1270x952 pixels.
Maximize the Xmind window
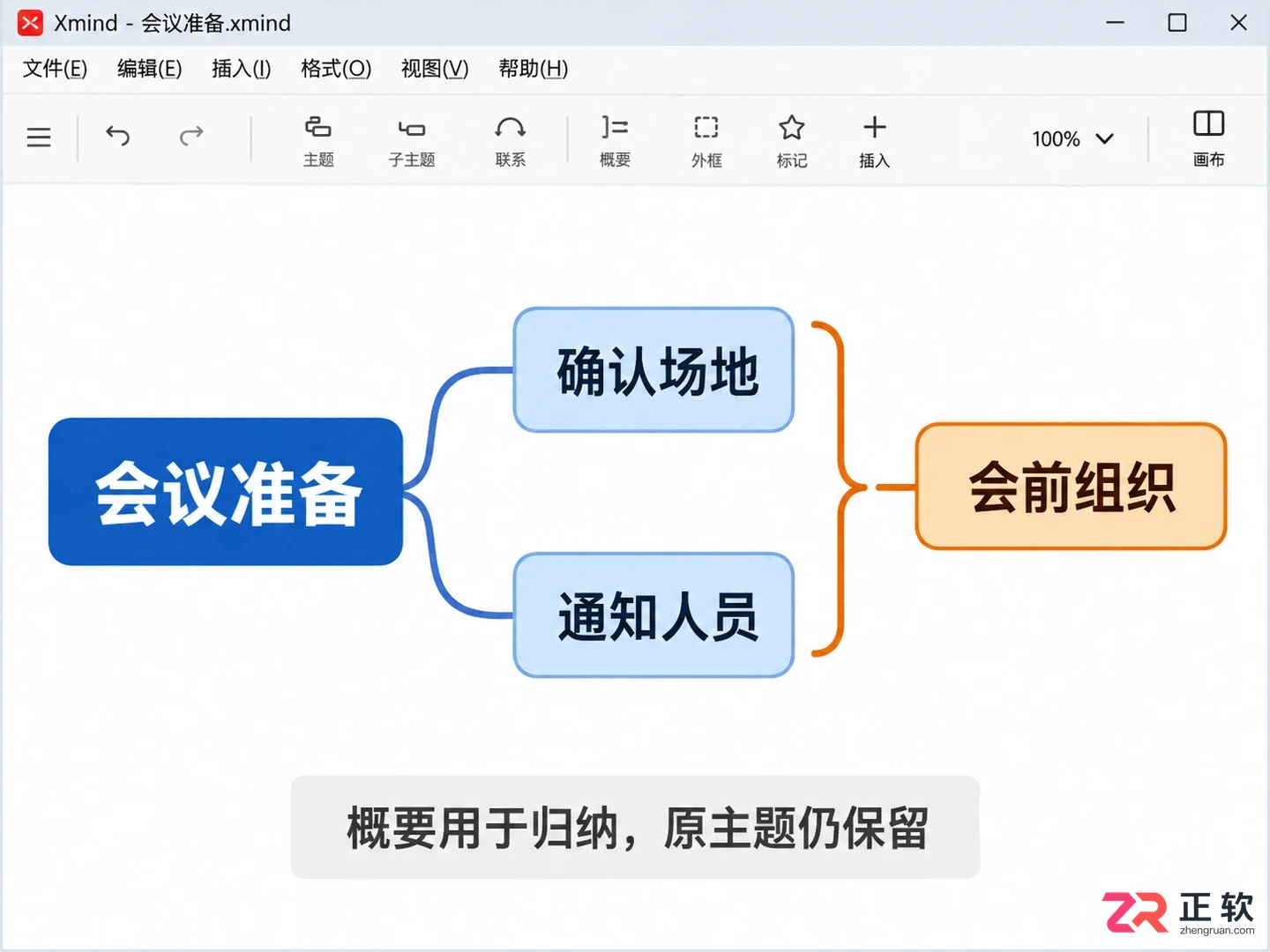point(1177,23)
